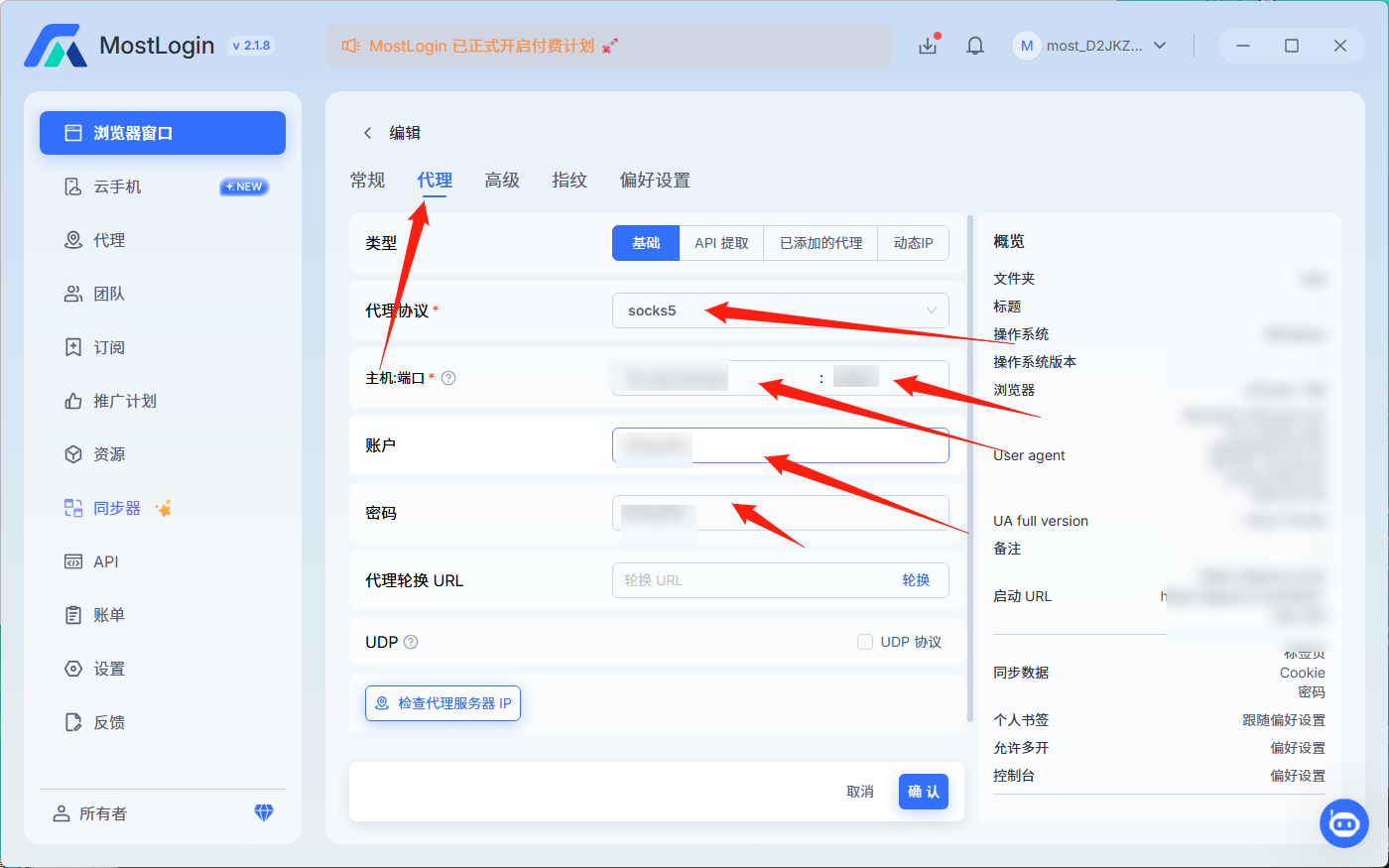Open the notifications bell
This screenshot has height=868, width=1389.
click(x=975, y=46)
